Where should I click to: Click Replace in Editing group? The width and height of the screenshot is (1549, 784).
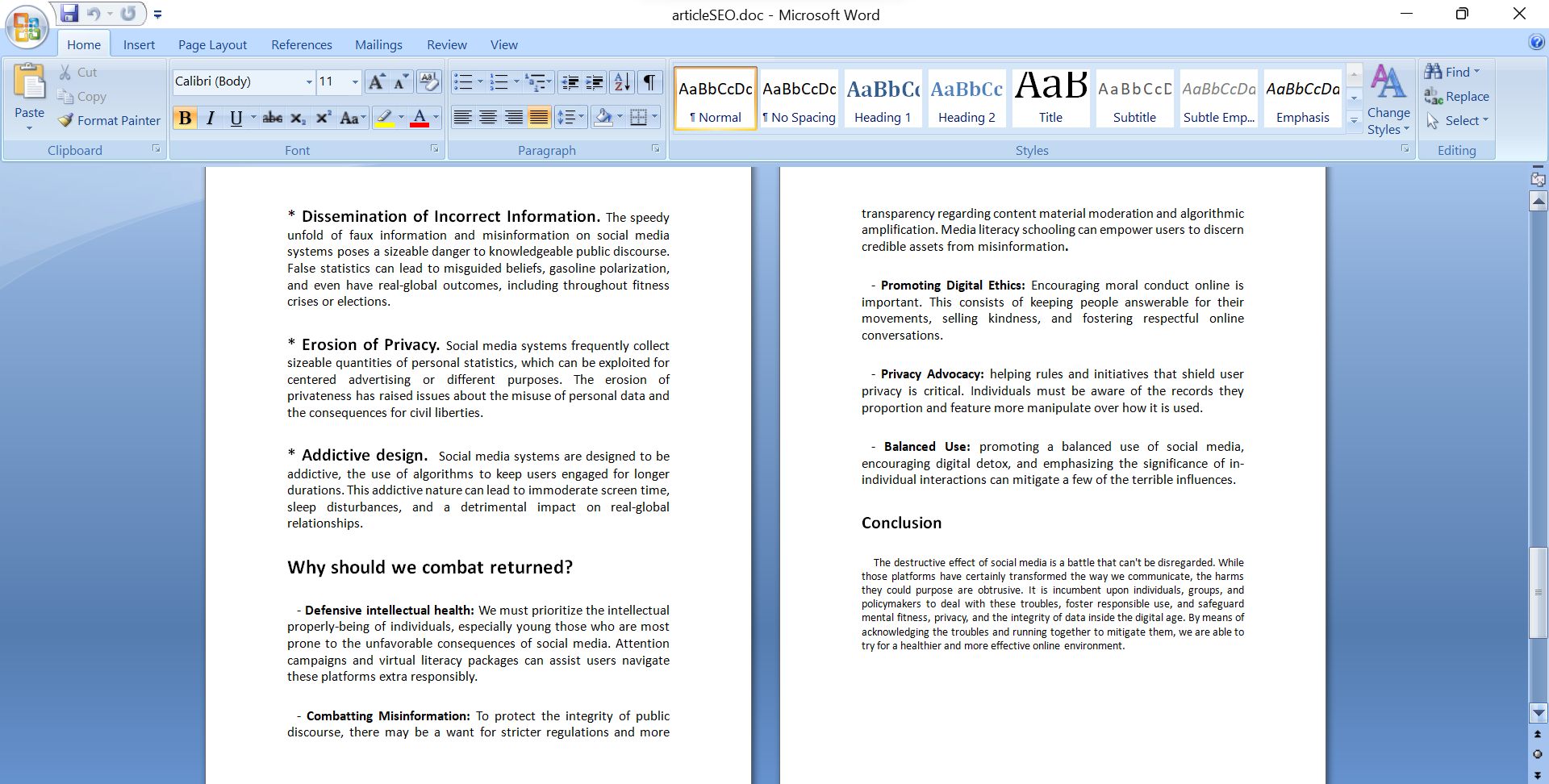point(1457,96)
